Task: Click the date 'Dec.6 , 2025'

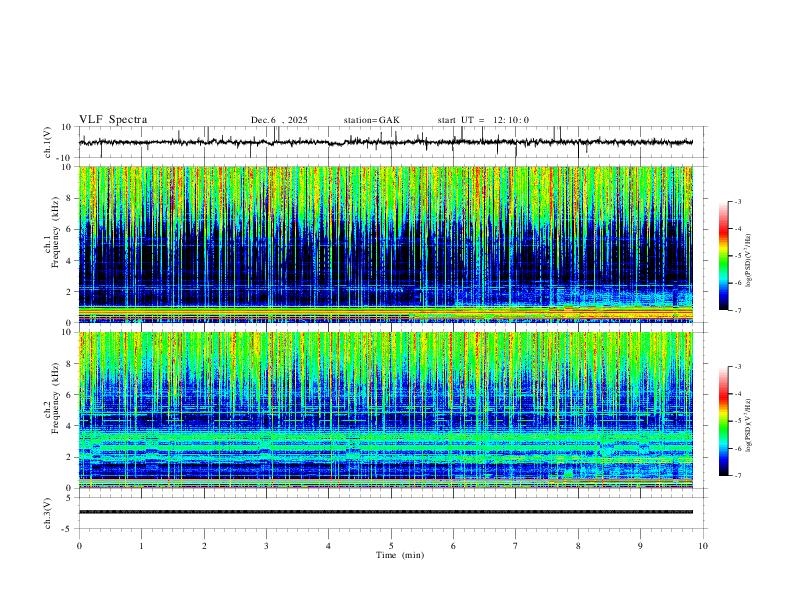Action: pos(279,120)
